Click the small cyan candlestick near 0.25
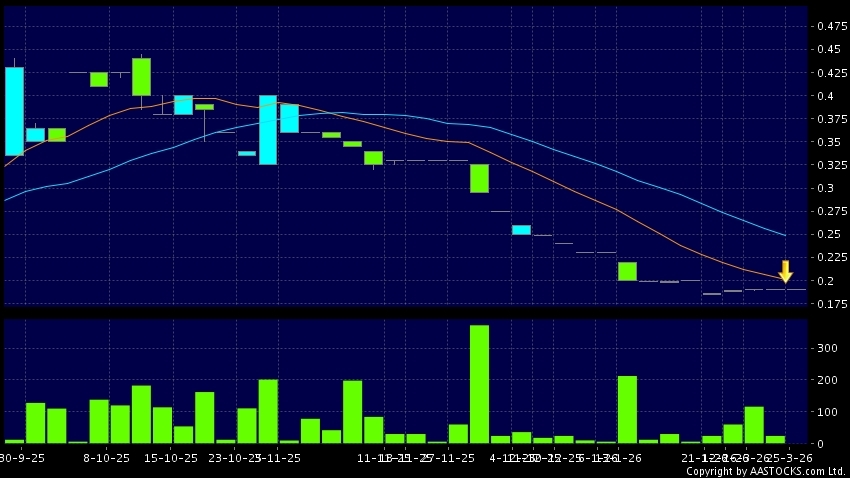Image resolution: width=850 pixels, height=478 pixels. (x=521, y=230)
